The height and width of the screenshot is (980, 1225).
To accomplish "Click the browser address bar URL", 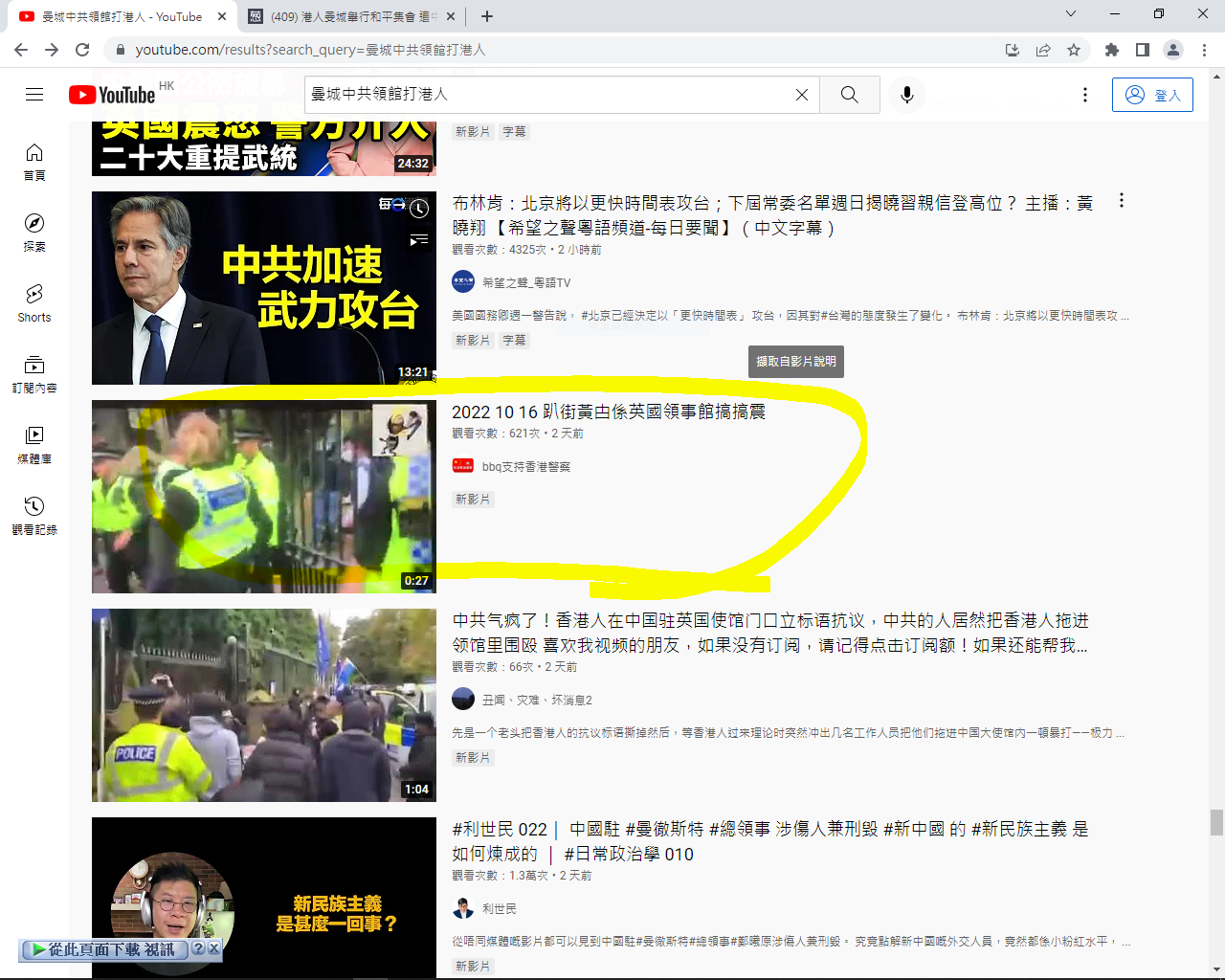I will click(x=310, y=50).
